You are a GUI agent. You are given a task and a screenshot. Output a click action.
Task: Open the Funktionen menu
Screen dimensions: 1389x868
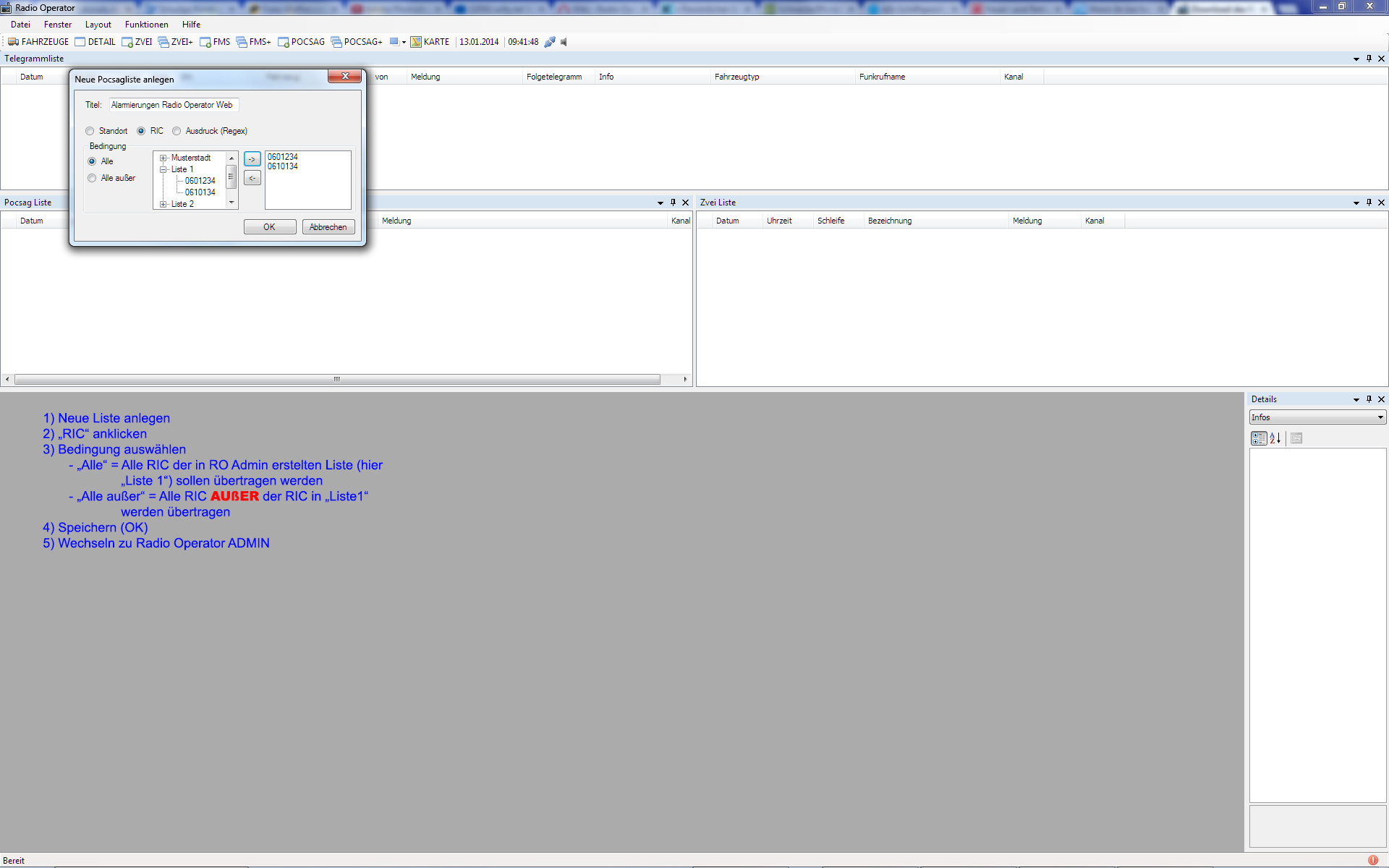[x=147, y=25]
